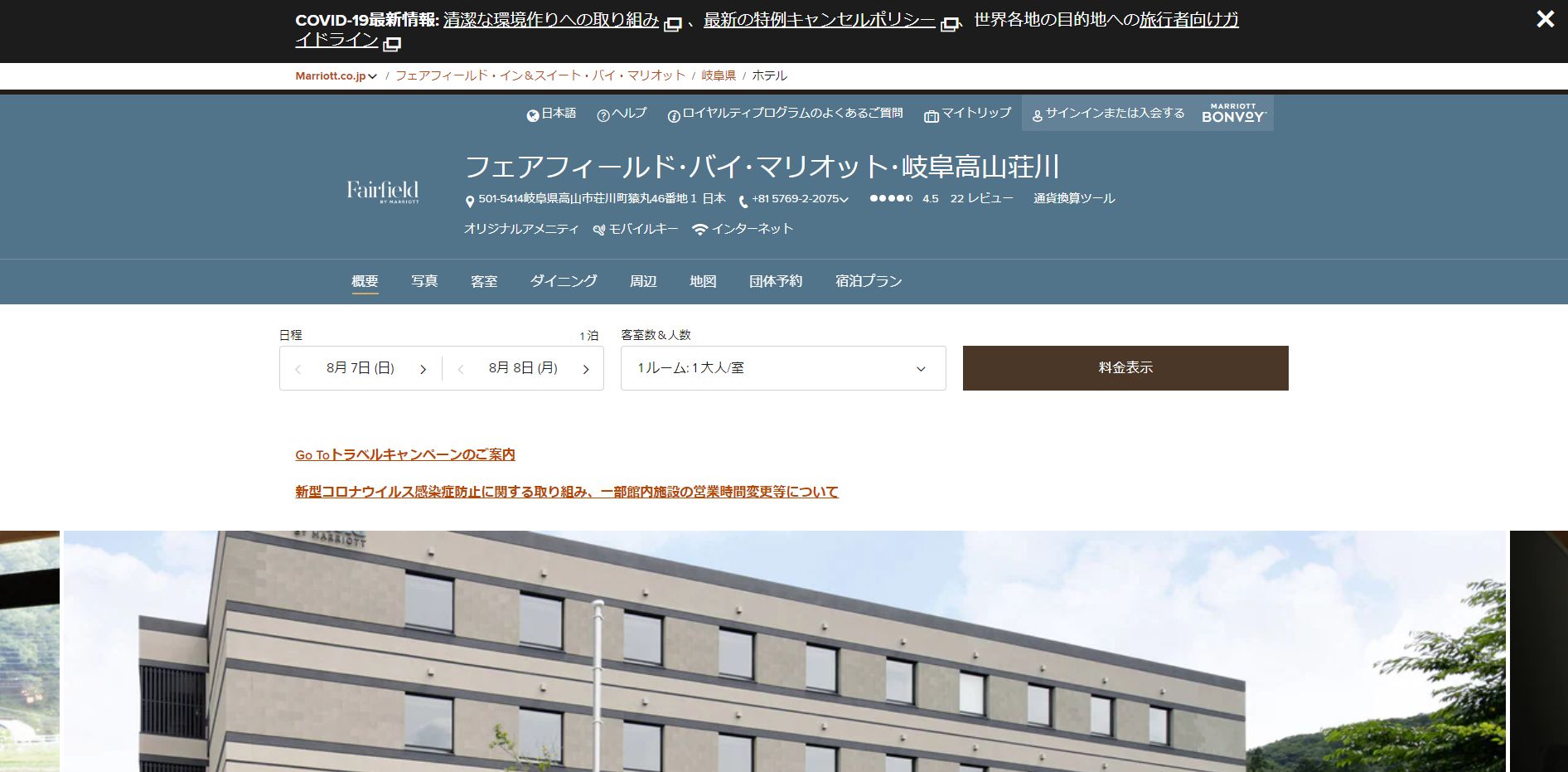
Task: Expand the Marriott.co.jp breadcrumb dropdown
Action: click(x=336, y=75)
